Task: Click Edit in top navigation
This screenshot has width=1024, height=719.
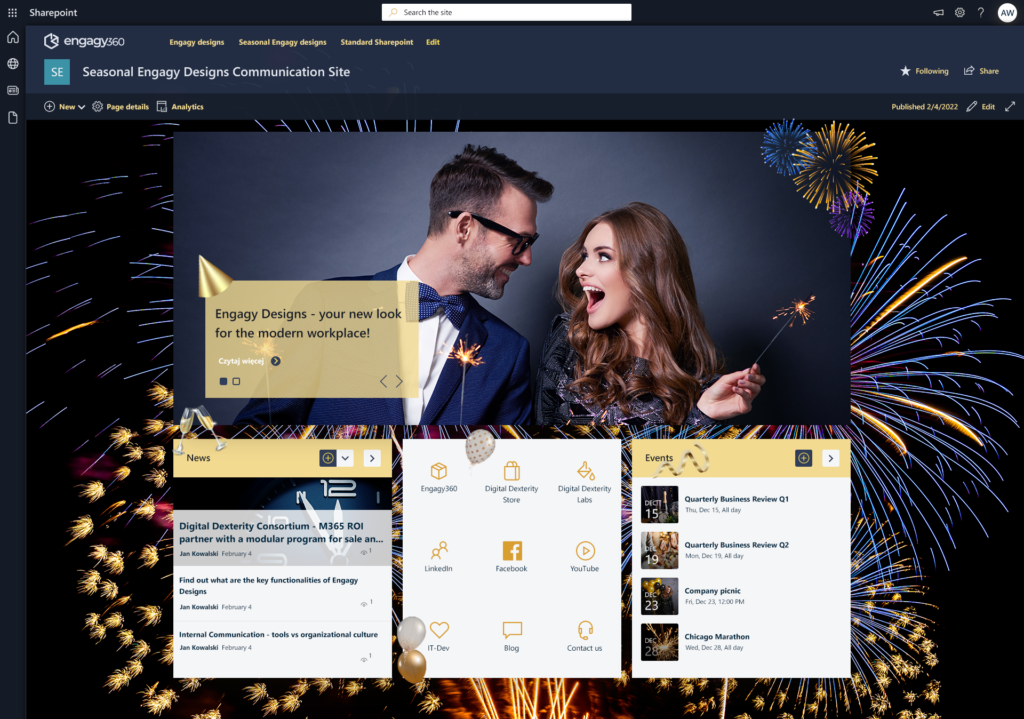Action: pyautogui.click(x=433, y=42)
